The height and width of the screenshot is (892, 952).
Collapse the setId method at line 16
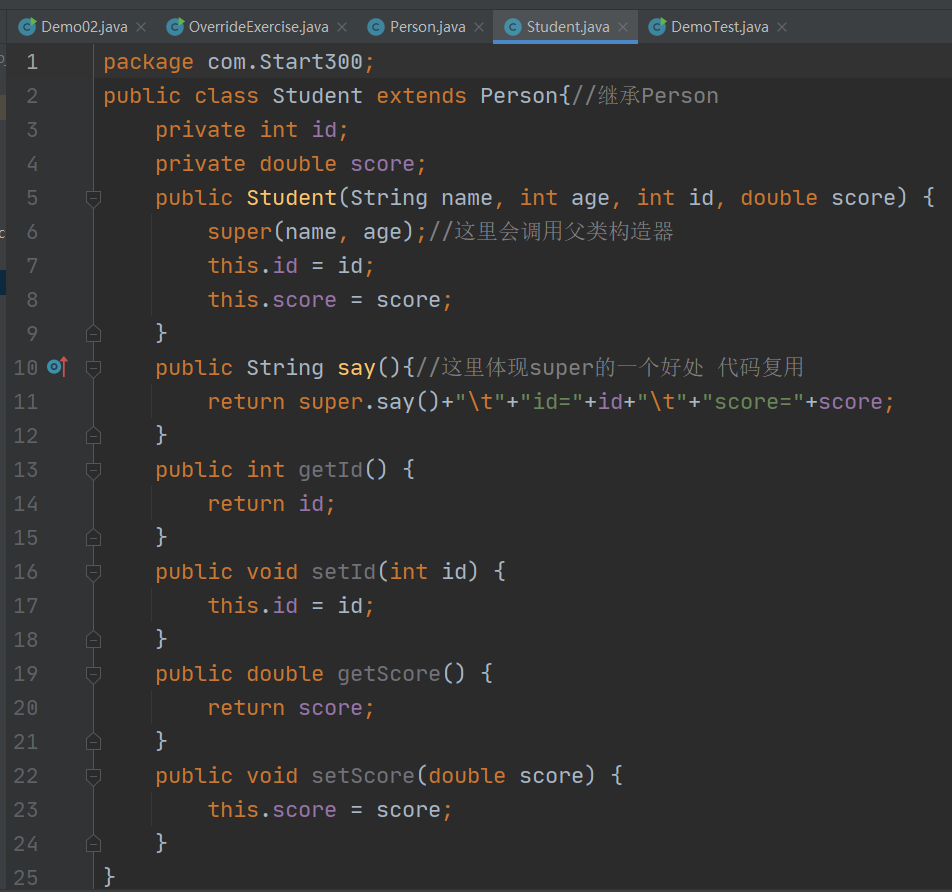[93, 572]
